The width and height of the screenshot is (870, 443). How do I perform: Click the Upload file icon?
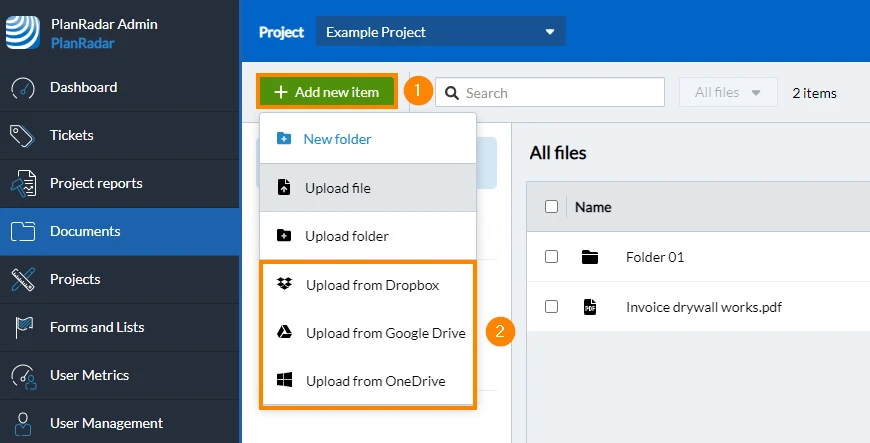[x=284, y=187]
